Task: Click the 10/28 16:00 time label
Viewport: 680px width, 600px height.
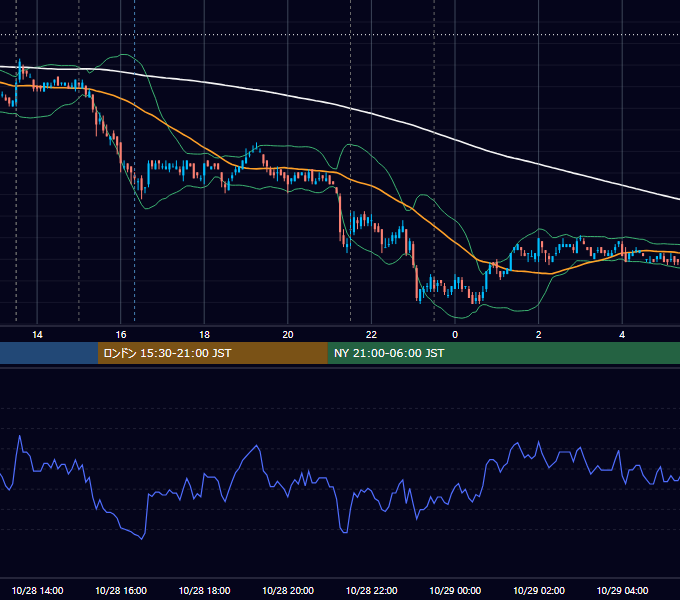Action: 121,590
